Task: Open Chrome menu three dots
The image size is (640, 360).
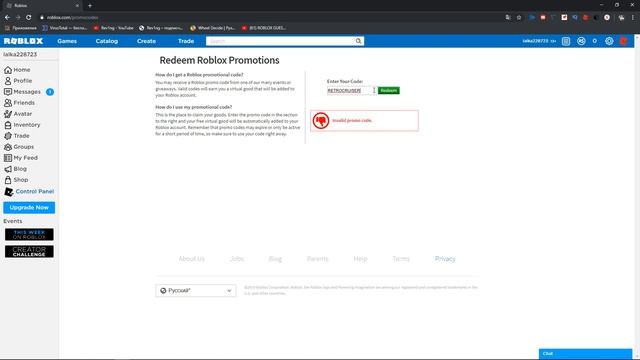Action: tap(633, 18)
